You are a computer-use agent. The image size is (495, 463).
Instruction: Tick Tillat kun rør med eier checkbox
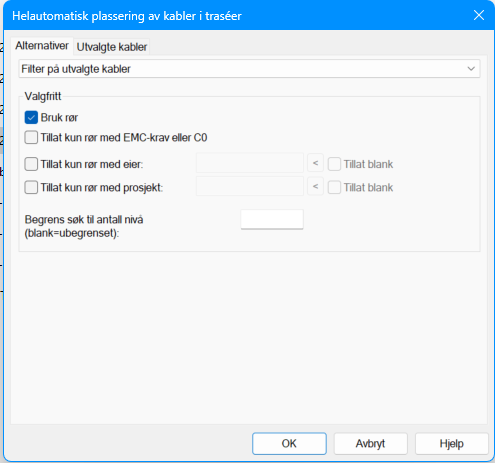tap(31, 164)
